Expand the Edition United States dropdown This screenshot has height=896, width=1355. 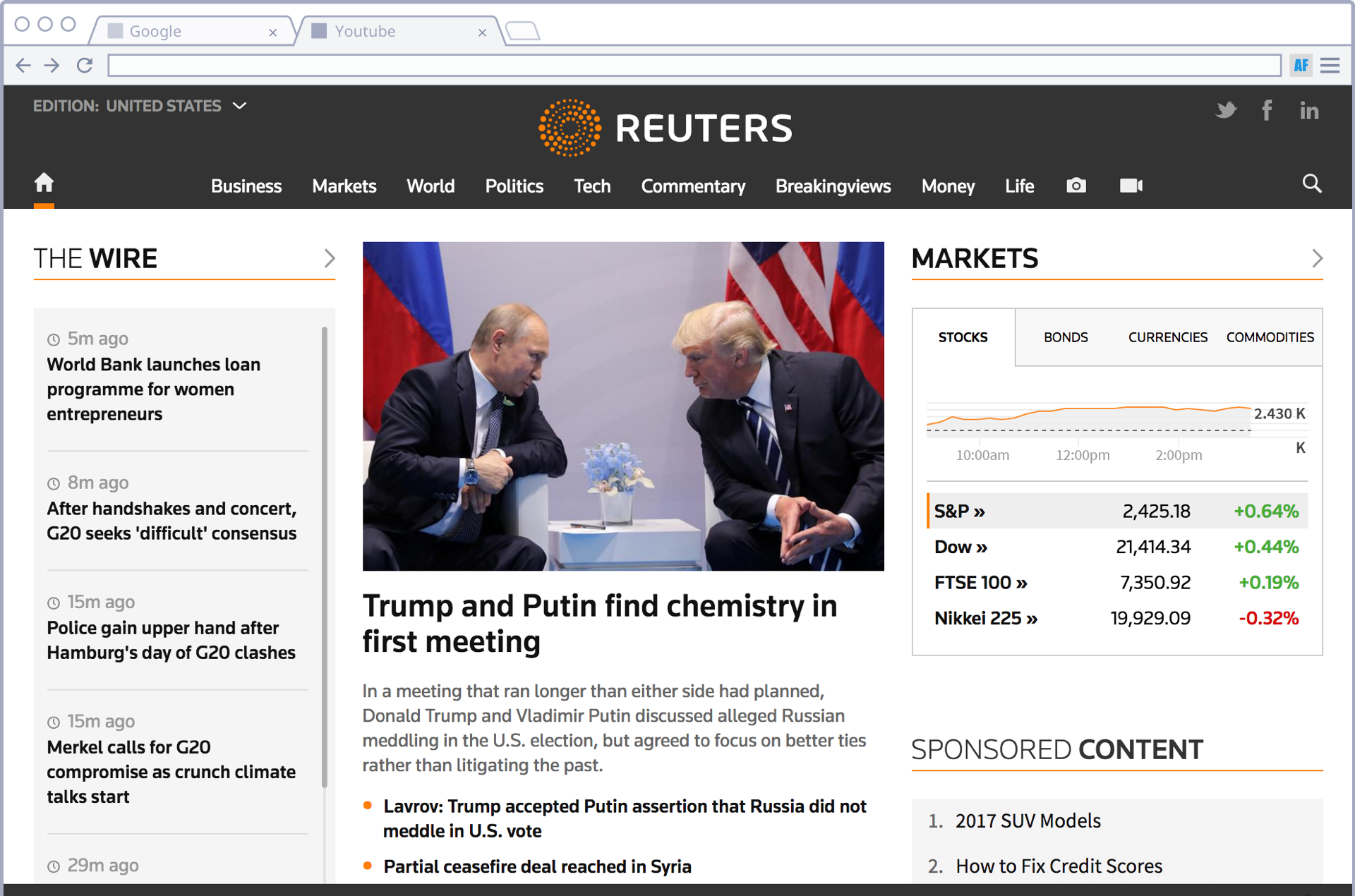(x=240, y=106)
